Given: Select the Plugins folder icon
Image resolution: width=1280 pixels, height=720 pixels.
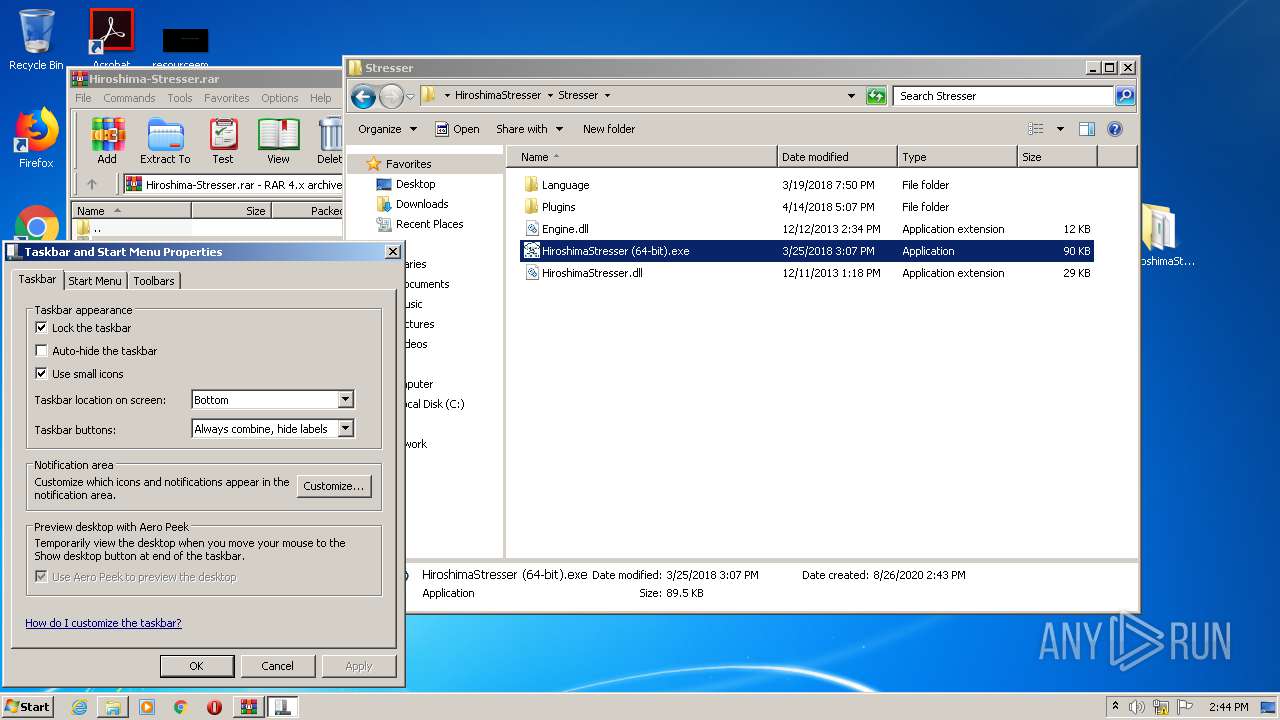Looking at the screenshot, I should tap(532, 207).
